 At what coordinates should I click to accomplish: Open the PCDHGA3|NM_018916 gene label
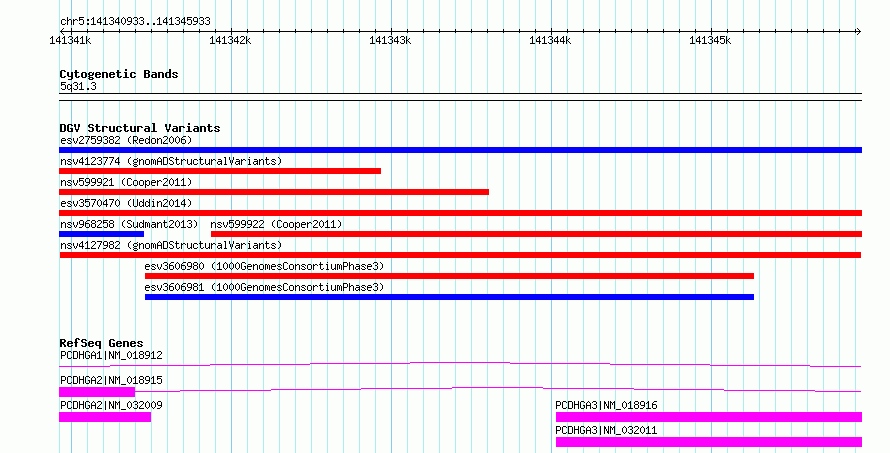(606, 405)
